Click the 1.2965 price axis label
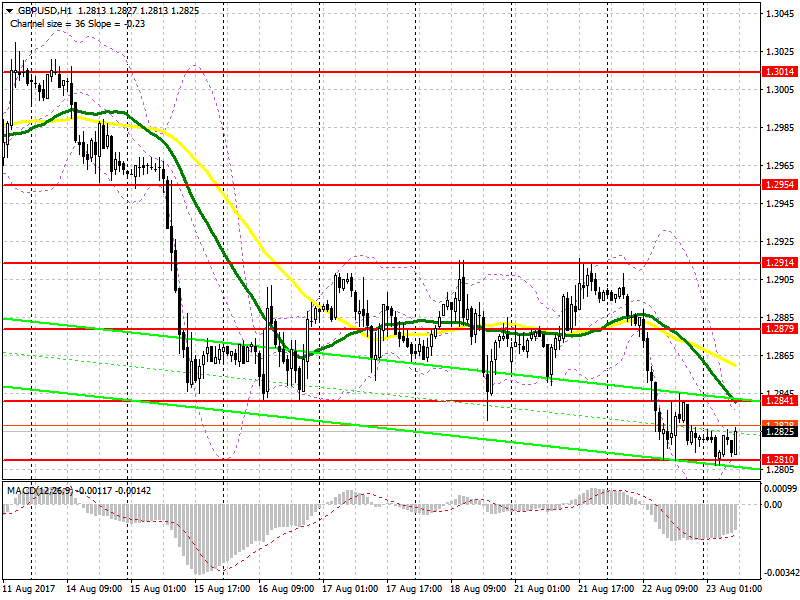 click(x=781, y=166)
